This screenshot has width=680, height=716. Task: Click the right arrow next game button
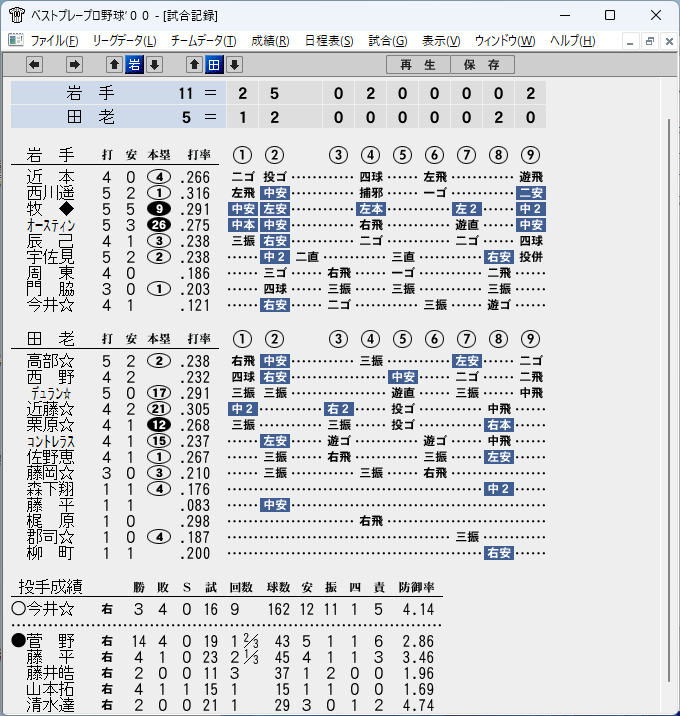(x=74, y=64)
